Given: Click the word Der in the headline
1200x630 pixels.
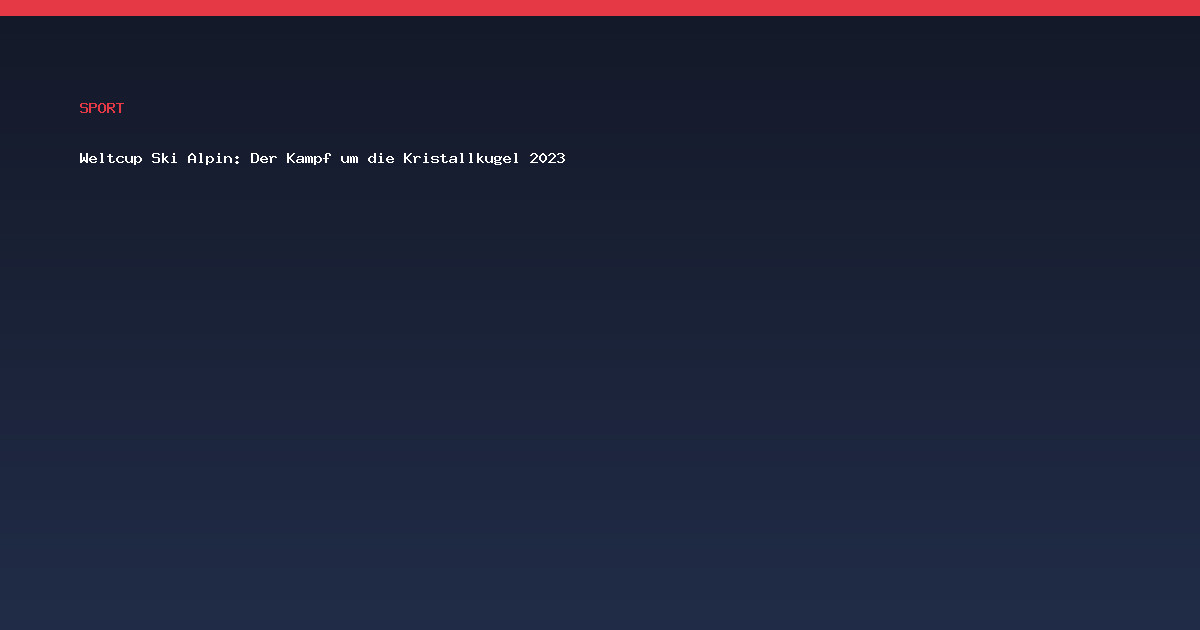Looking at the screenshot, I should [x=264, y=158].
